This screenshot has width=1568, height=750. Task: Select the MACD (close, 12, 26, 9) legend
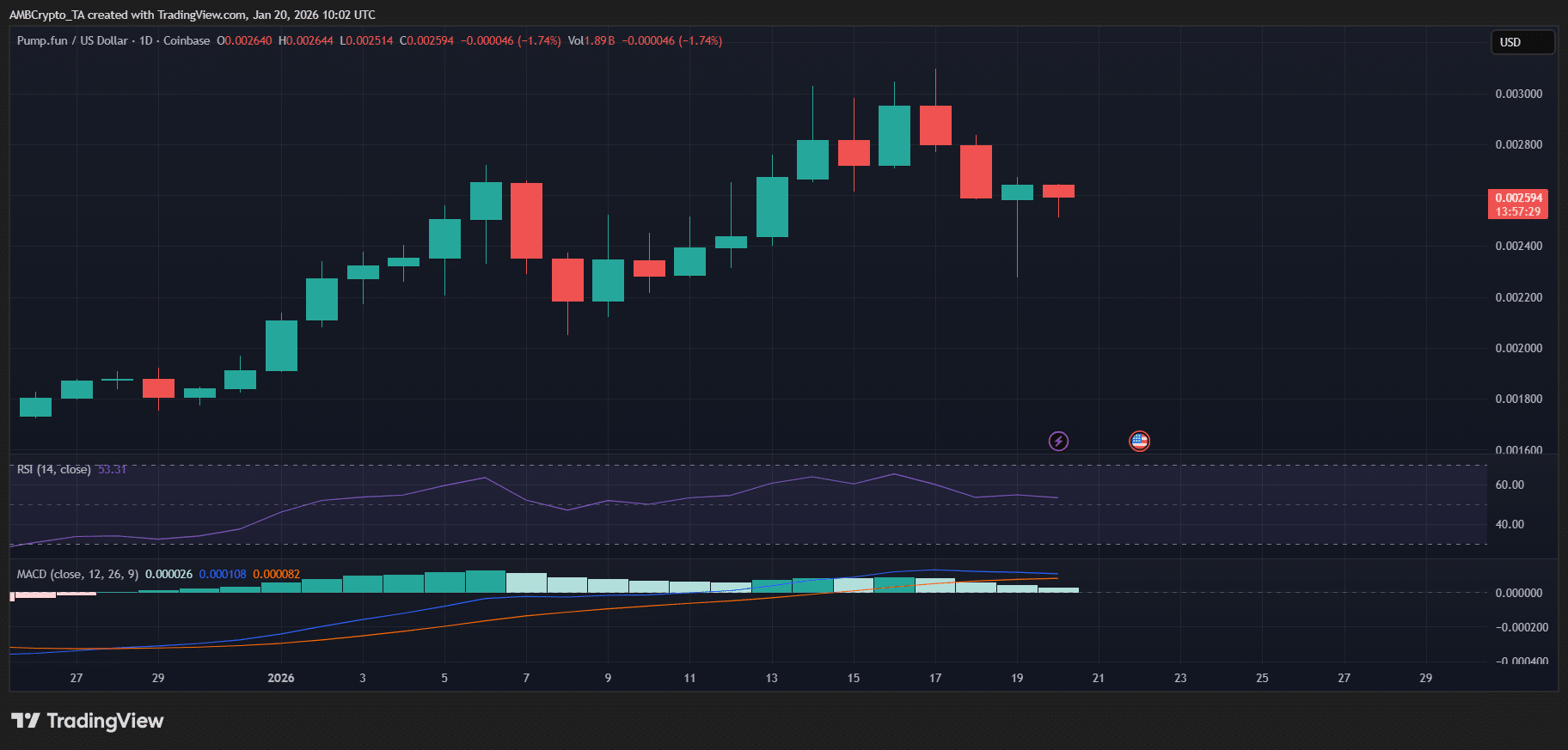(x=77, y=574)
